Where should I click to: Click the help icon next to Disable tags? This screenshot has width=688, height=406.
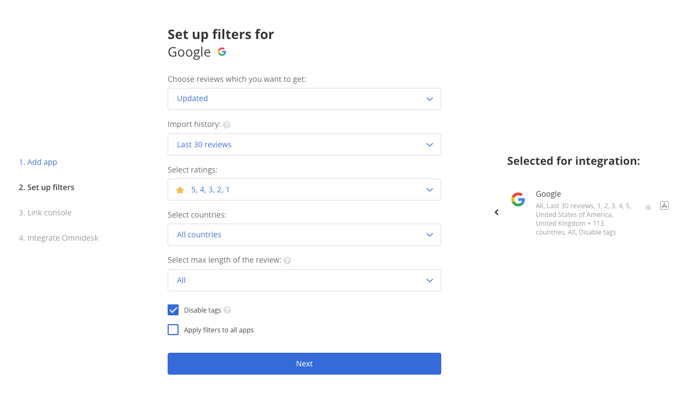[227, 310]
